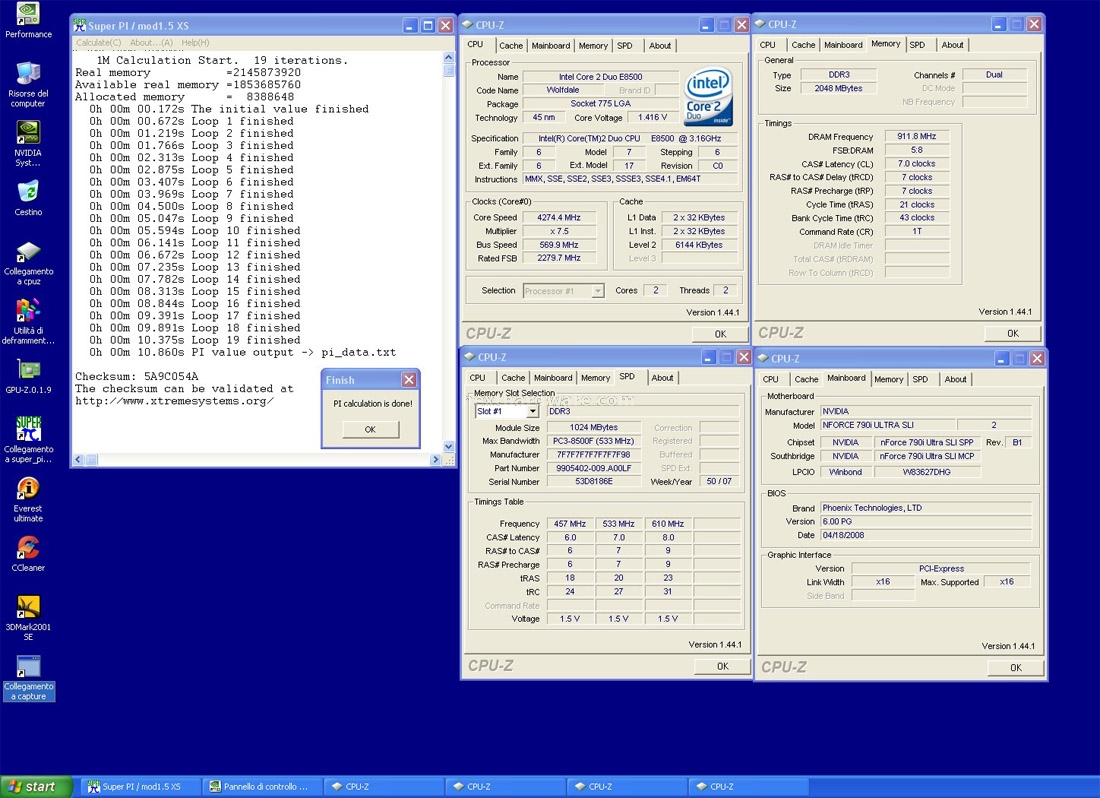The width and height of the screenshot is (1100, 798).
Task: Click the 'NFORCE 790i ULTRA SLI' model field
Action: (x=888, y=425)
